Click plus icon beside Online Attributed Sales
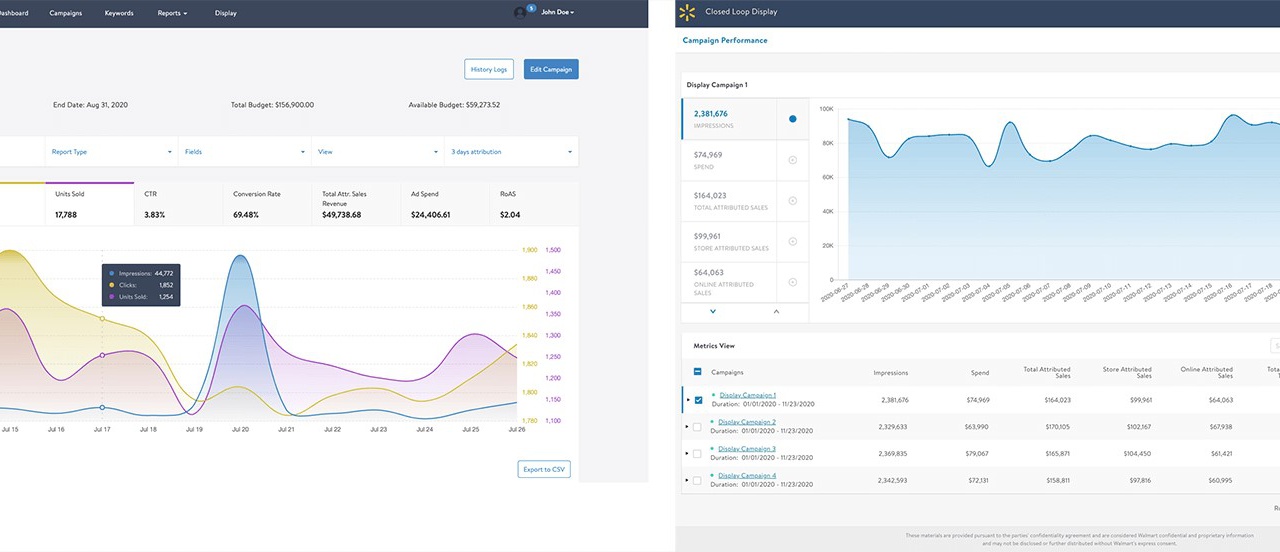 pos(793,282)
